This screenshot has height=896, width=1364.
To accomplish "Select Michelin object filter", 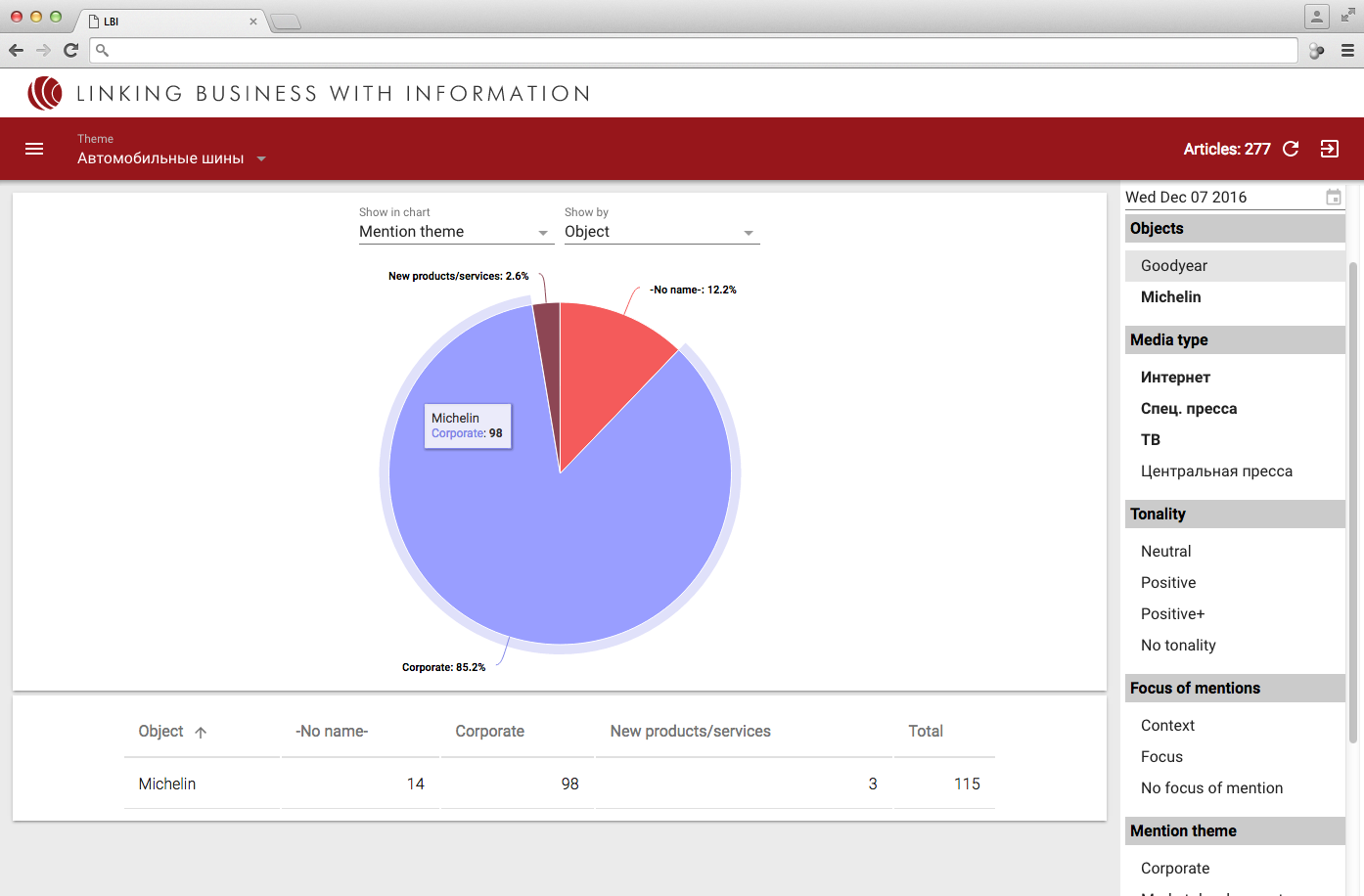I will 1235,297.
